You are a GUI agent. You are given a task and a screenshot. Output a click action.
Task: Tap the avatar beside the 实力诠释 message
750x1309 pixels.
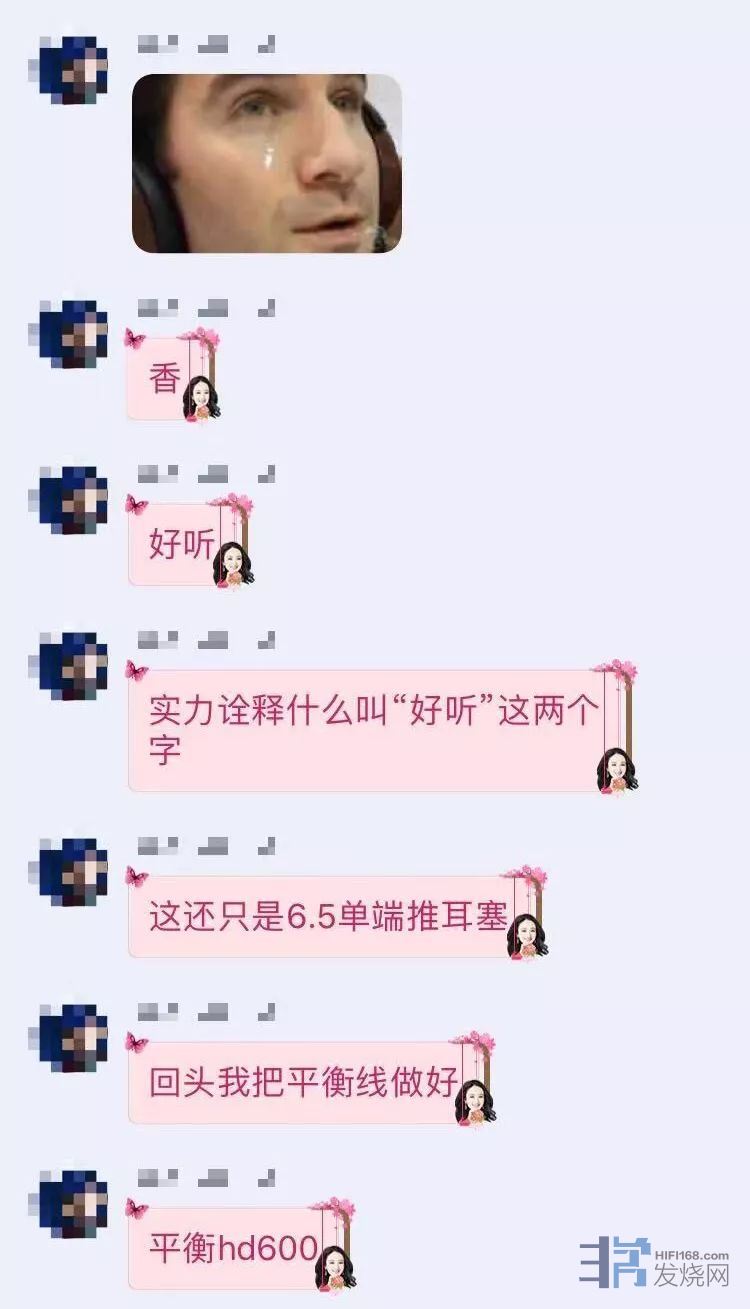click(x=74, y=666)
